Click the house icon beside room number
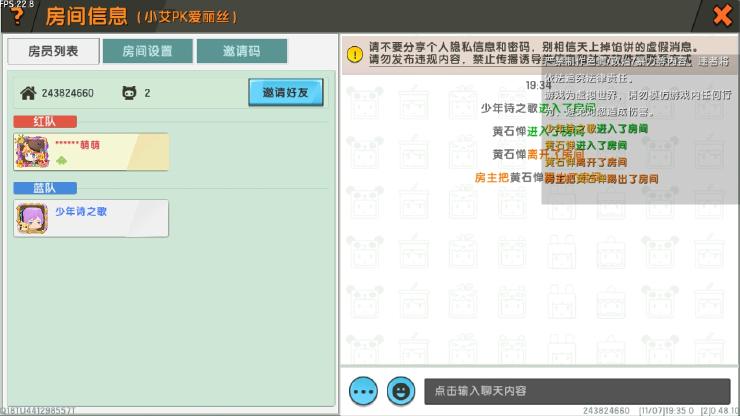This screenshot has height=416, width=740. point(28,94)
